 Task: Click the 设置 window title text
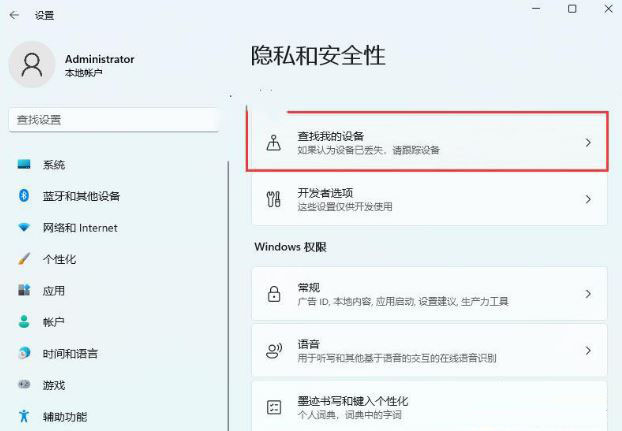pos(44,15)
